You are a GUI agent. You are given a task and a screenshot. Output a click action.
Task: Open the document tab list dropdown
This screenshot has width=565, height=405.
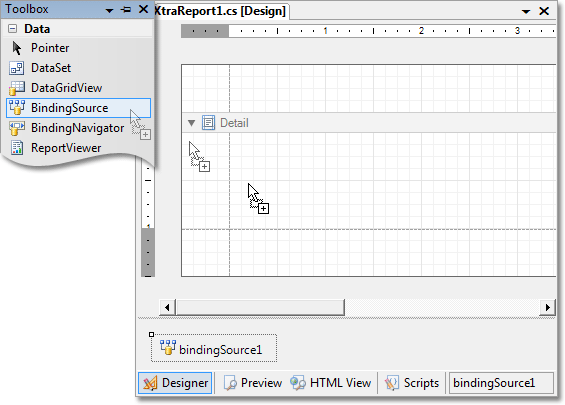(526, 12)
